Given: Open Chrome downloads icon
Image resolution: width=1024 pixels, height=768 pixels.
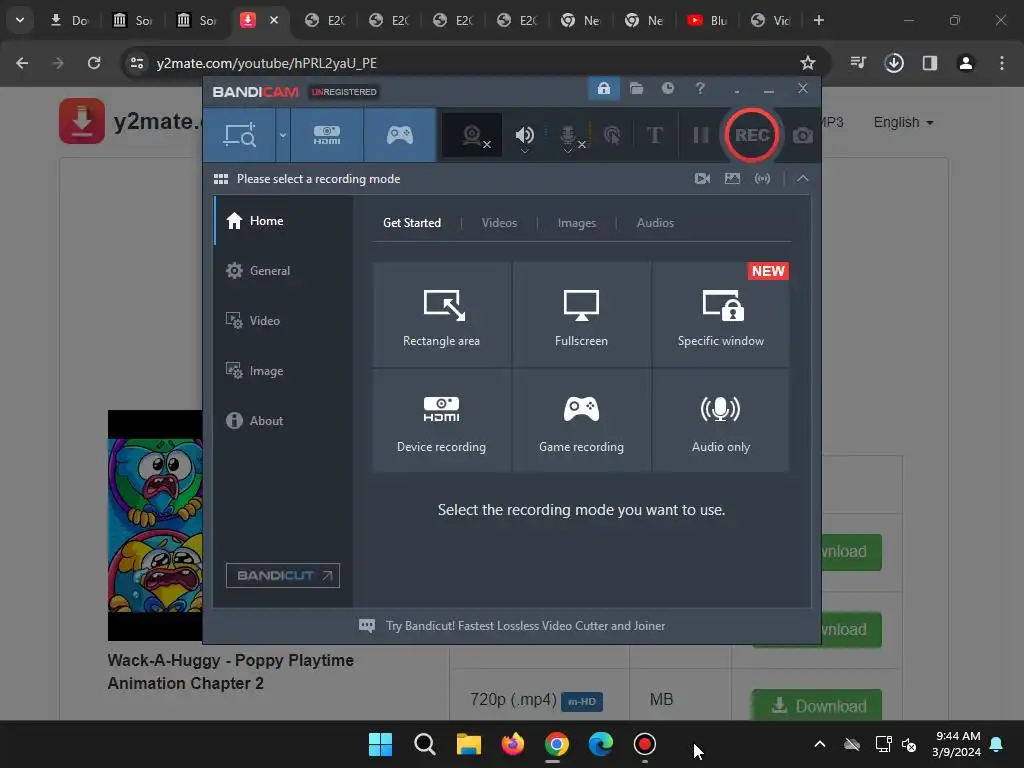Looking at the screenshot, I should pos(894,63).
